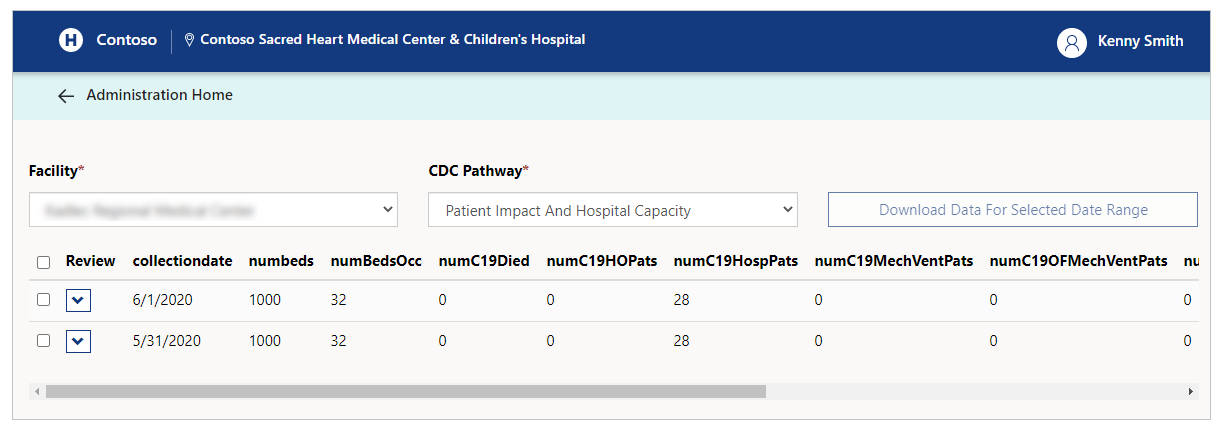Go to Administration Home link
This screenshot has height=438, width=1228.
pos(159,95)
